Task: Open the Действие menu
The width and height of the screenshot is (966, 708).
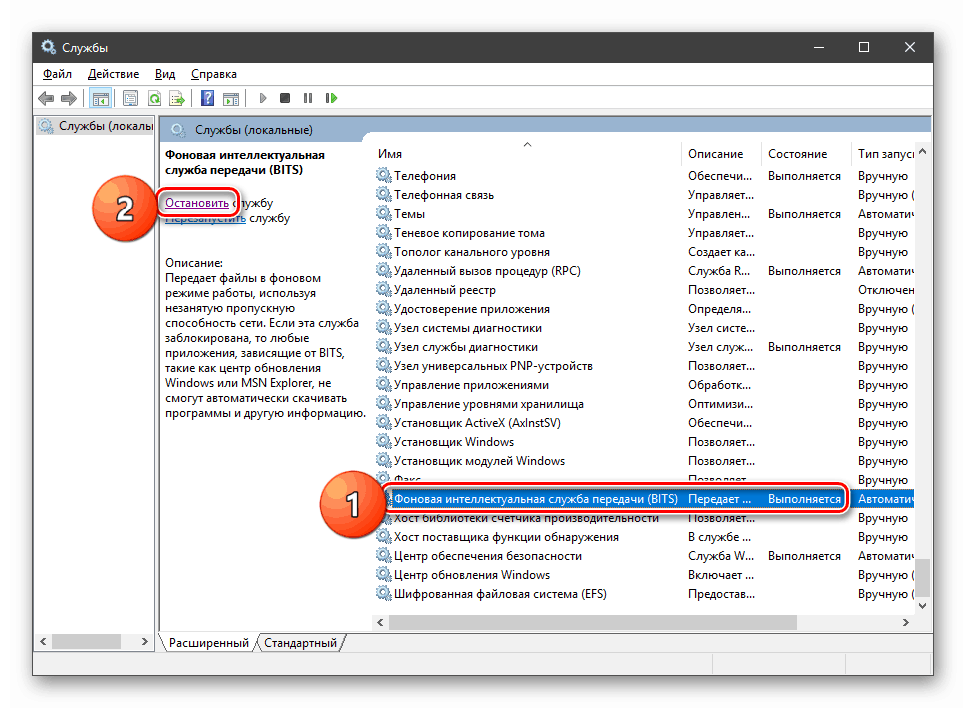Action: 113,73
